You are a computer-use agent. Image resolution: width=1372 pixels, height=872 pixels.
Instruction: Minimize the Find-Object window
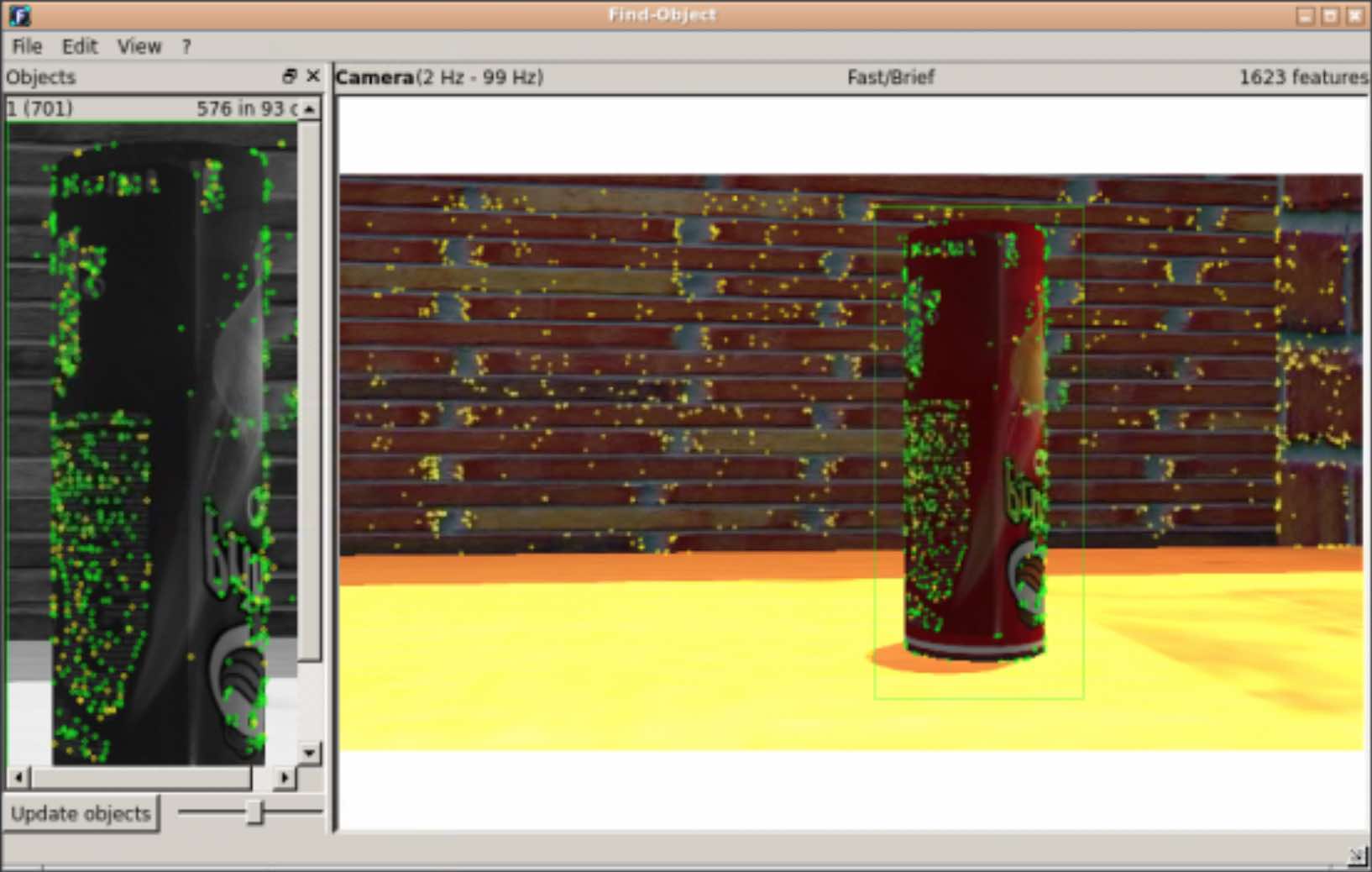[1305, 15]
